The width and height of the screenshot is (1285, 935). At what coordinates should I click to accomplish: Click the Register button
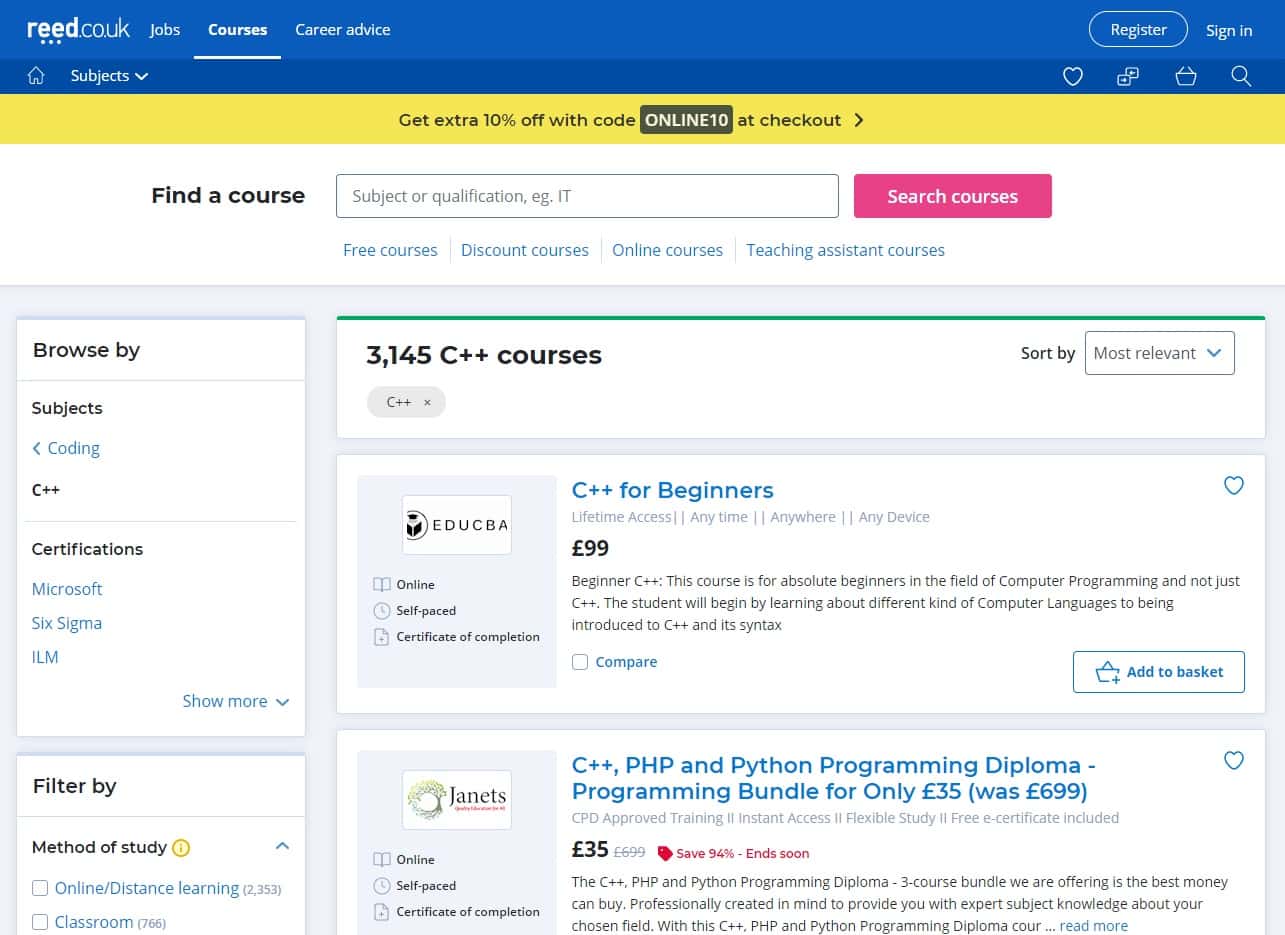(1138, 30)
